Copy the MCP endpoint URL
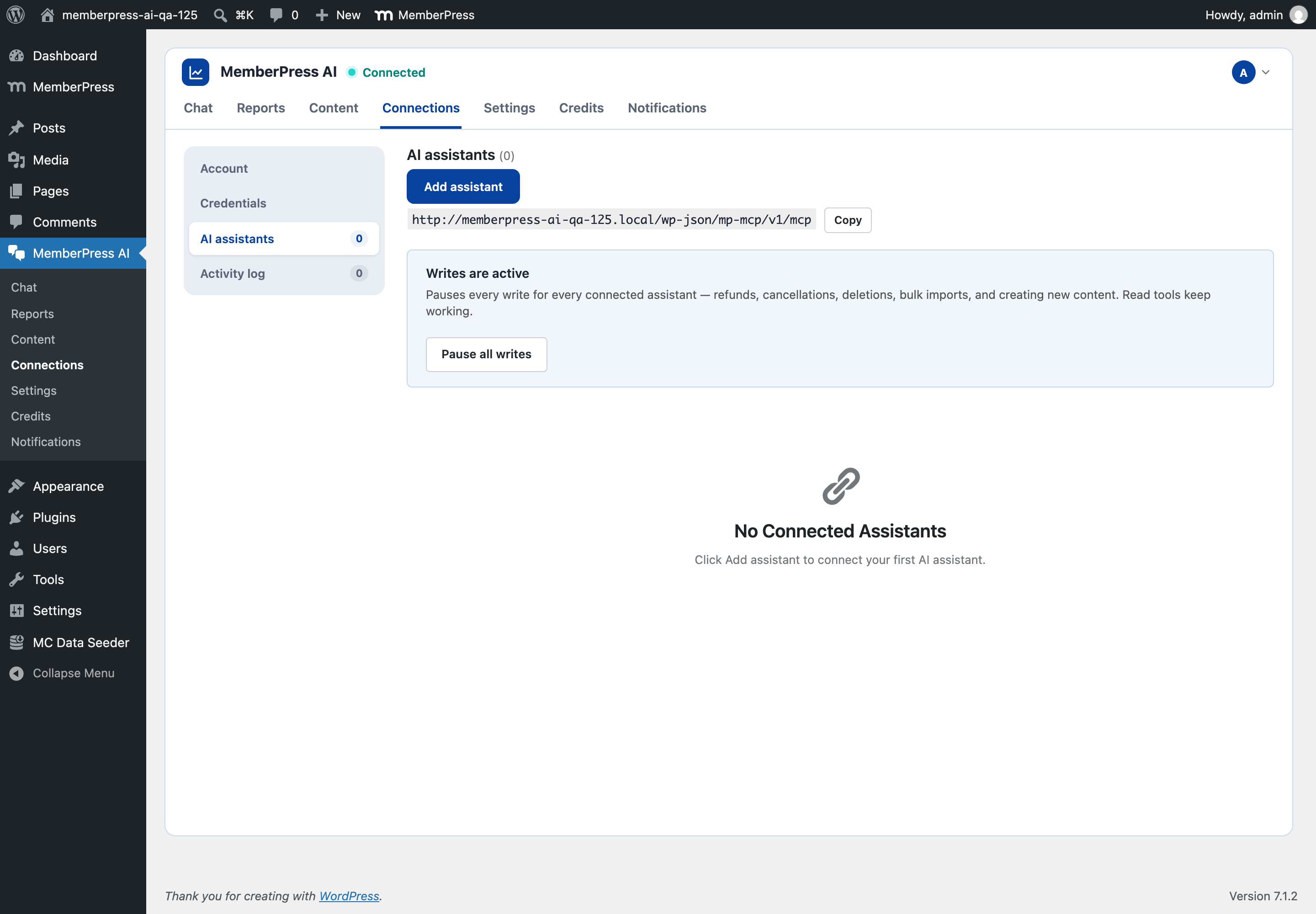 848,220
